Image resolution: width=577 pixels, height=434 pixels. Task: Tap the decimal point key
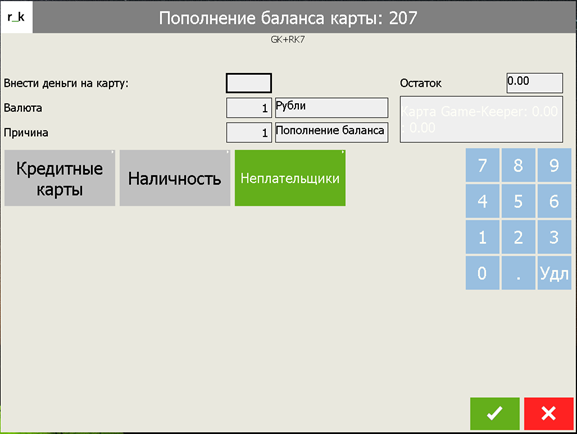(518, 273)
